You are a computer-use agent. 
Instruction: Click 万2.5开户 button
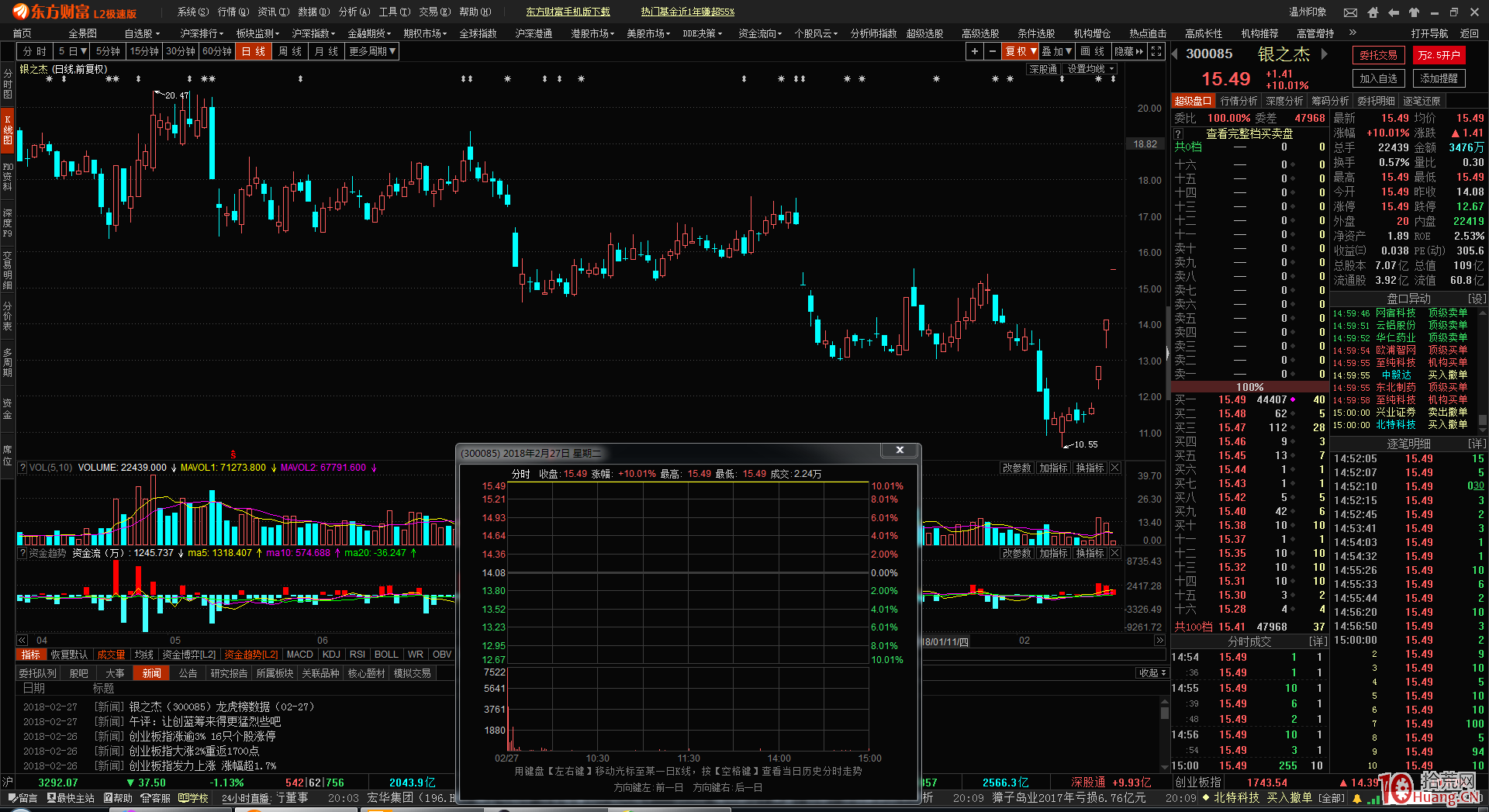click(1439, 55)
